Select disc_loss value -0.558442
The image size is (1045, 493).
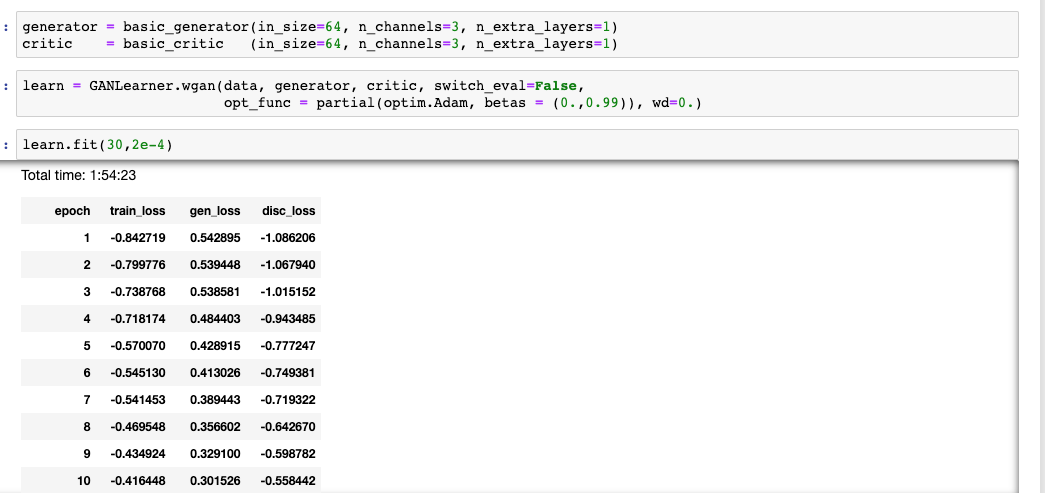288,481
